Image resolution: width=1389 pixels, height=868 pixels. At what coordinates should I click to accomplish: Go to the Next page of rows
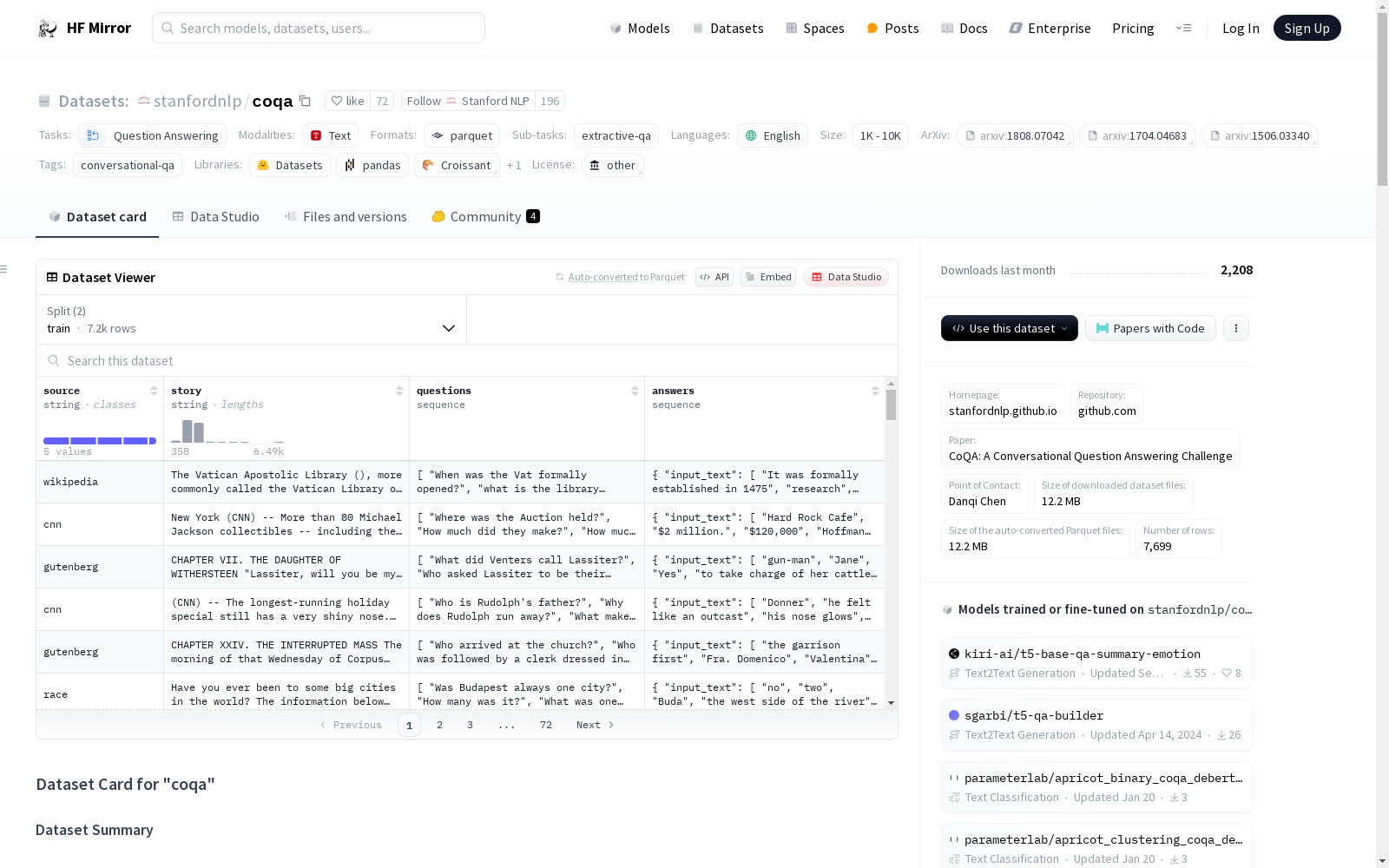tap(596, 725)
